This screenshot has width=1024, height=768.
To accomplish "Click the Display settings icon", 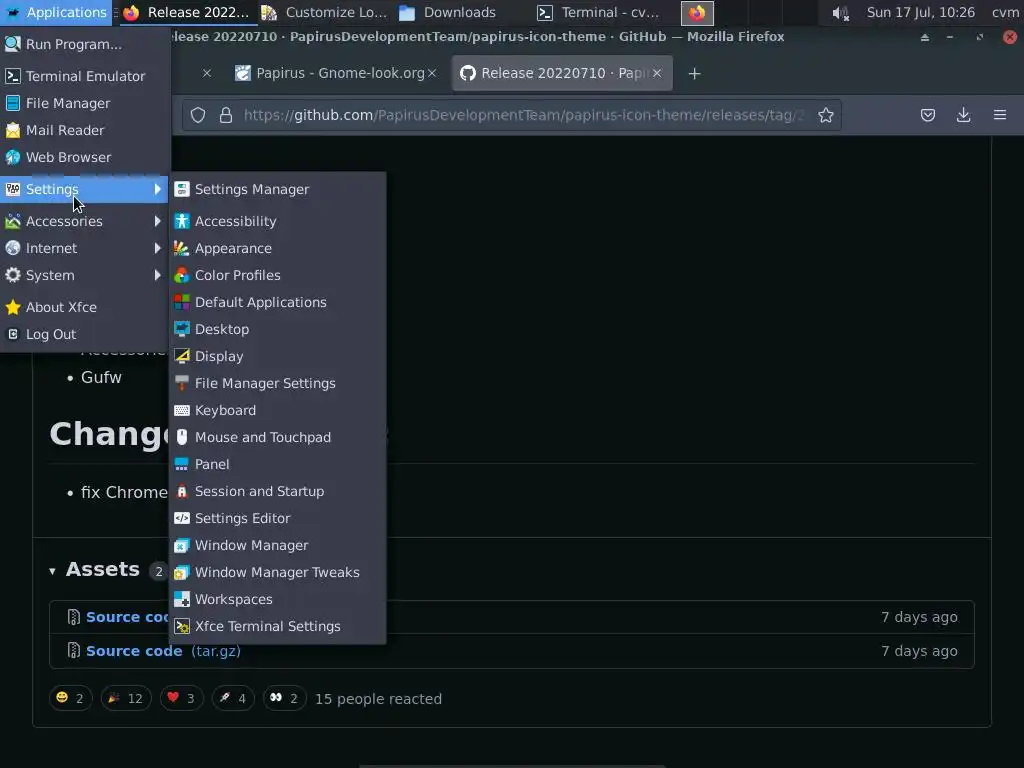I will click(x=182, y=356).
